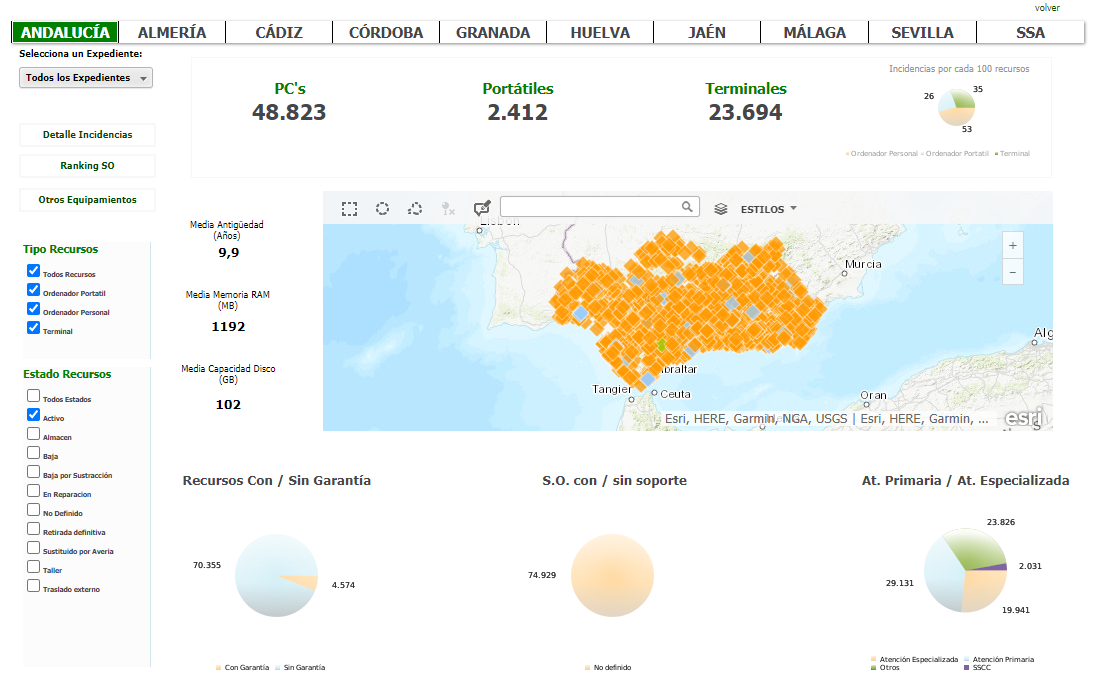Click the Terminales count 23.694

(x=746, y=112)
